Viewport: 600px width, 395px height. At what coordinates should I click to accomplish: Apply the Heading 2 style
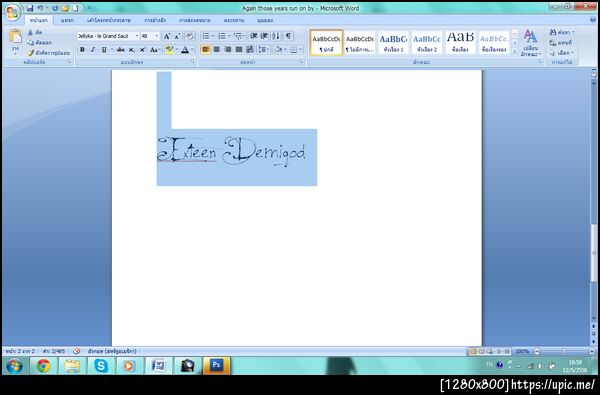[x=427, y=43]
